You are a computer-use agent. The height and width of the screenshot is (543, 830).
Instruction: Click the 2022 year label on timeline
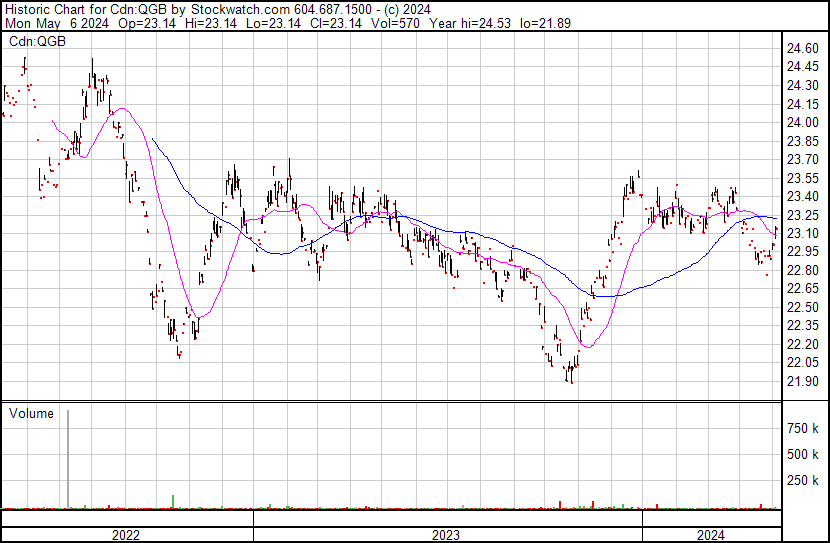125,535
